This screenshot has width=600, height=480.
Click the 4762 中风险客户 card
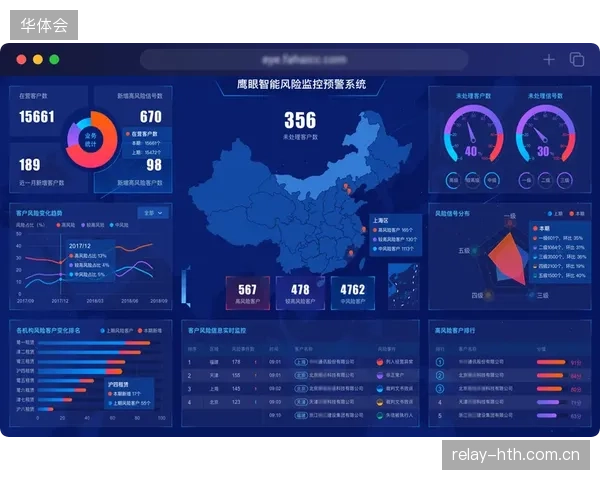click(x=352, y=293)
